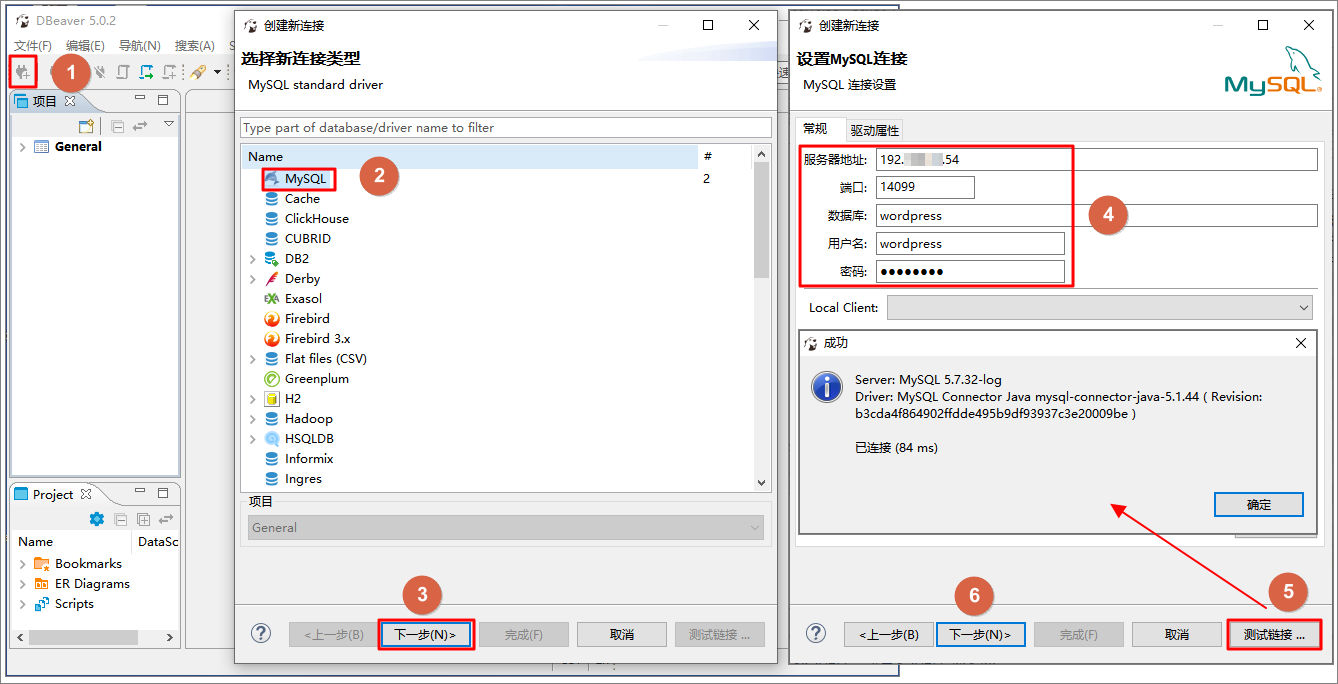
Task: Select the Exasol driver icon
Action: [272, 299]
